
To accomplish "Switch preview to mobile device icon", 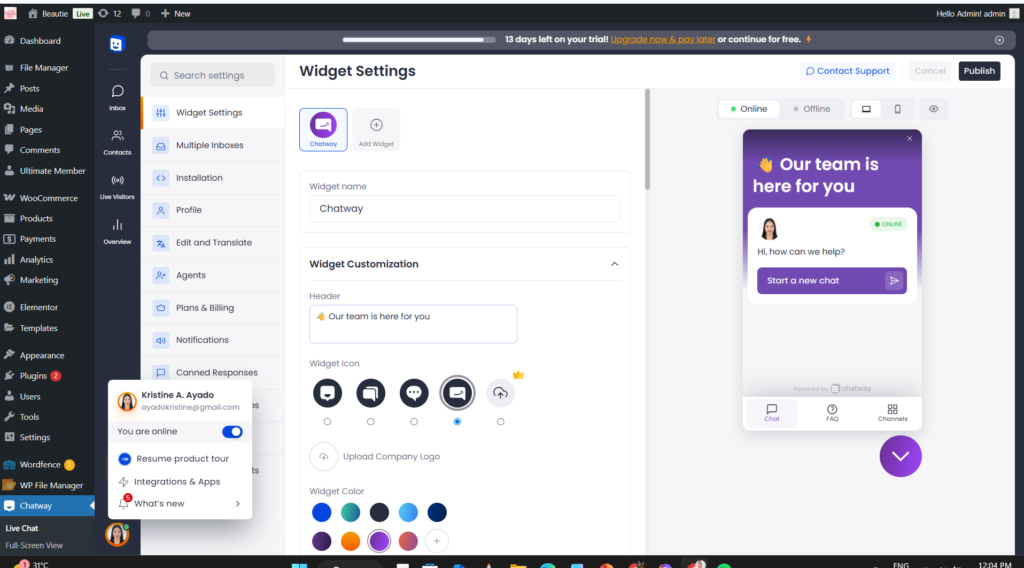I will pos(897,109).
